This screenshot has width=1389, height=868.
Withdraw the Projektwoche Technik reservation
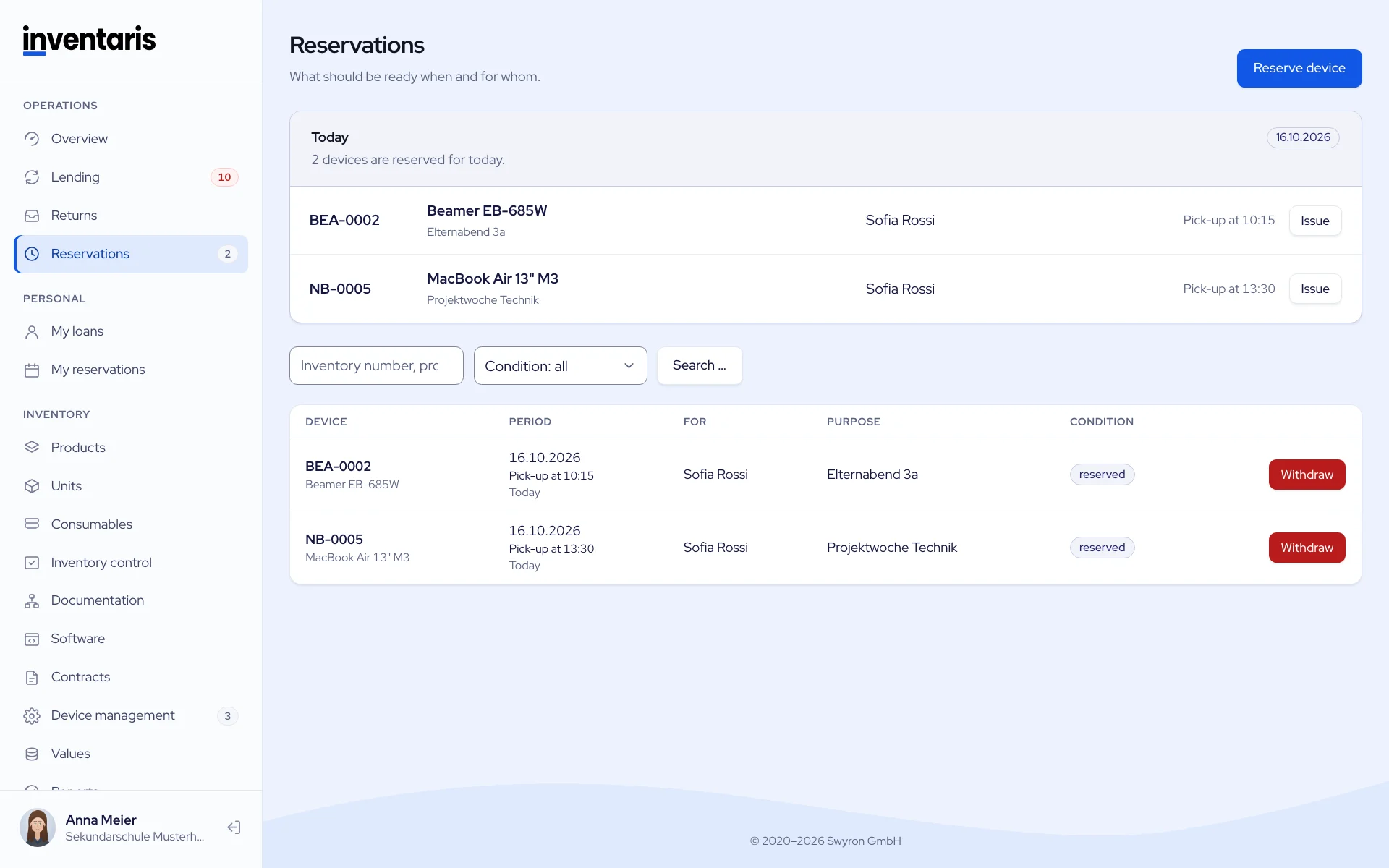click(1307, 548)
